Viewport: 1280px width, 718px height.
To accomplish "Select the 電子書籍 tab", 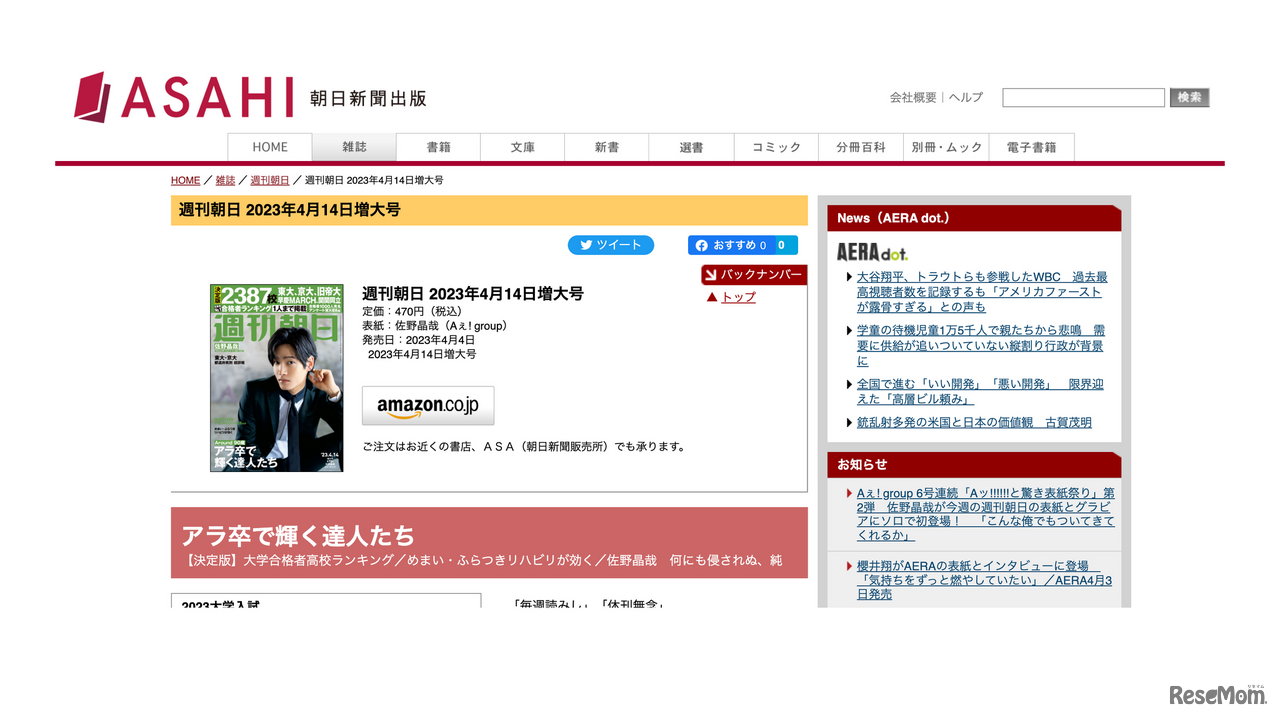I will click(x=1032, y=147).
